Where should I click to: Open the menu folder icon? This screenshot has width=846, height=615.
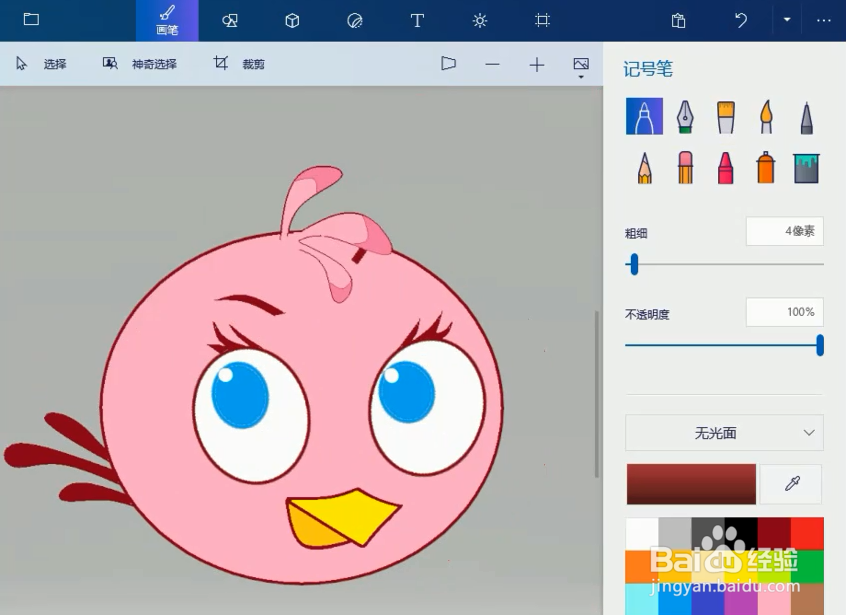tap(31, 20)
